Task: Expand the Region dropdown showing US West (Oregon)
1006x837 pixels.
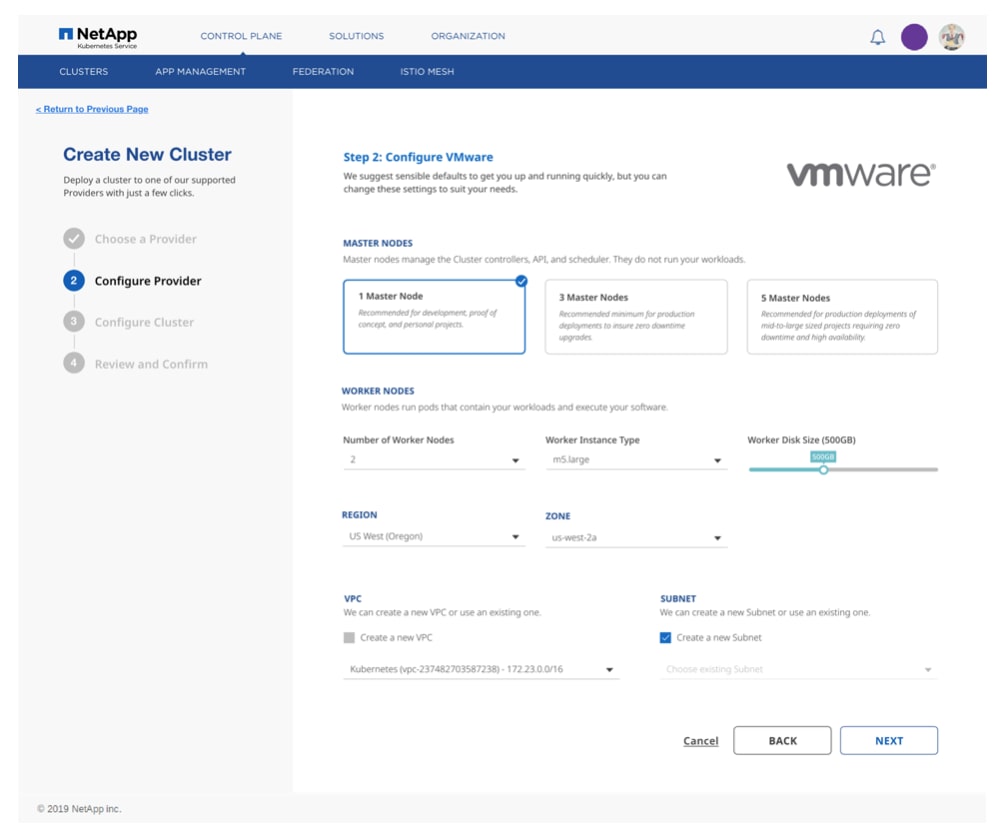Action: 433,537
